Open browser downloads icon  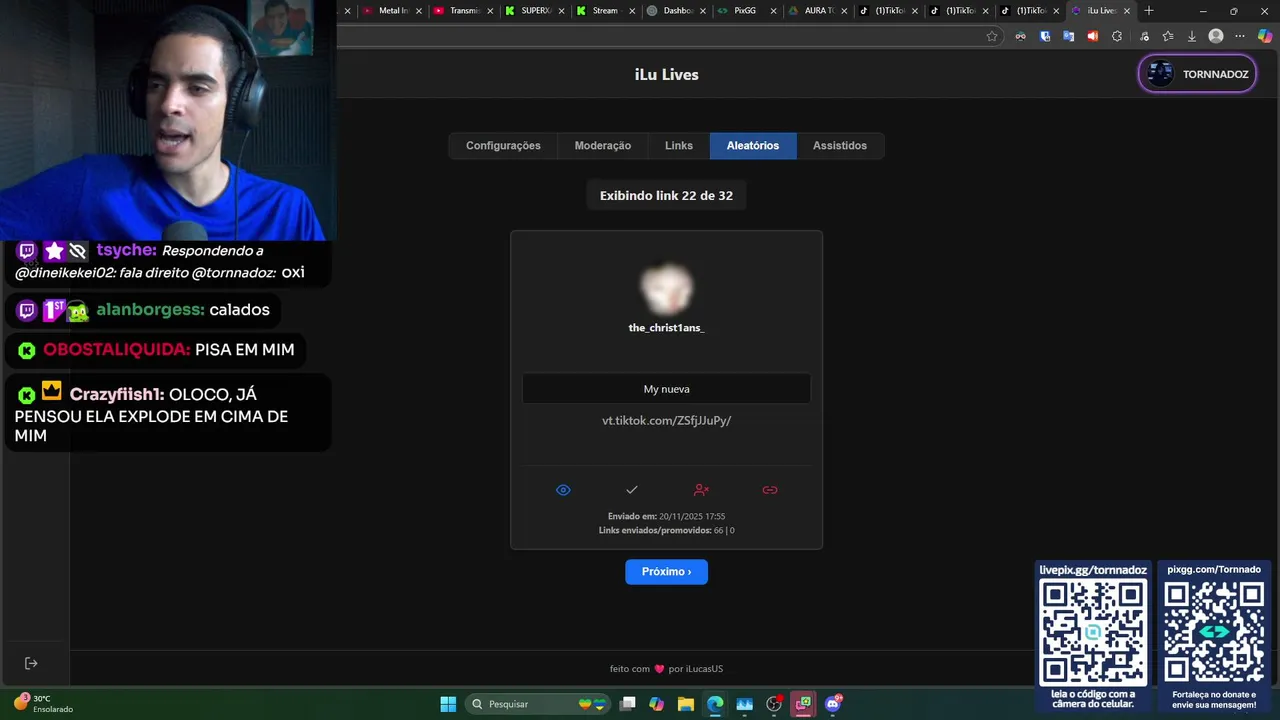[1192, 36]
